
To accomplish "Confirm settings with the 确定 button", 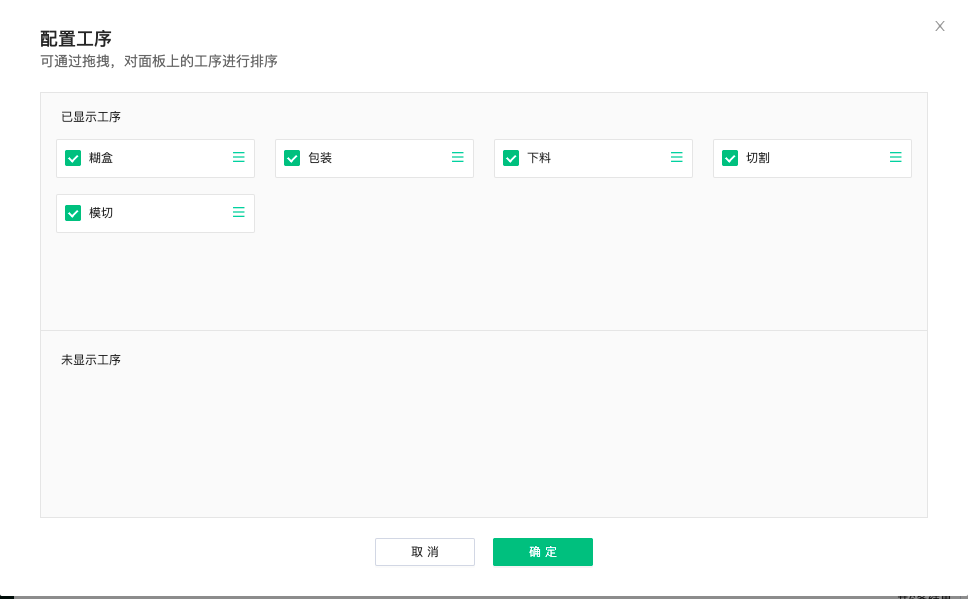I will click(x=543, y=552).
